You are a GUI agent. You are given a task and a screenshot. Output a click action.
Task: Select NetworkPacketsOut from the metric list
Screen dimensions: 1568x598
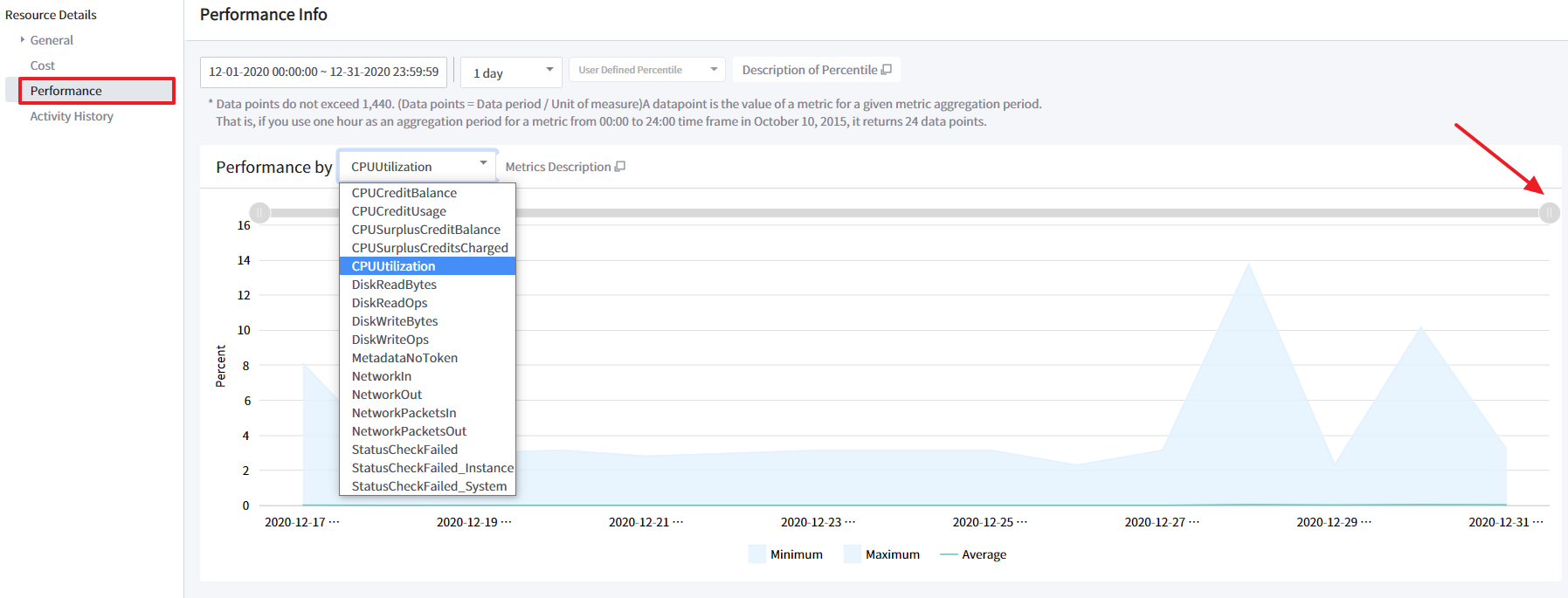[409, 431]
